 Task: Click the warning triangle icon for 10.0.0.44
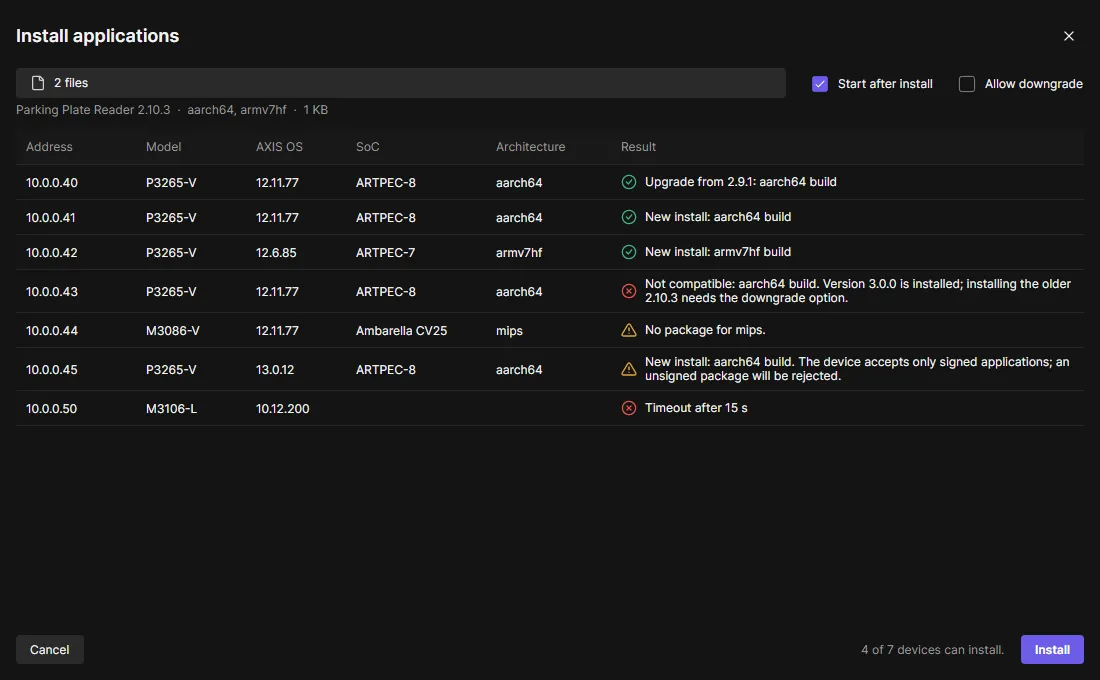629,330
